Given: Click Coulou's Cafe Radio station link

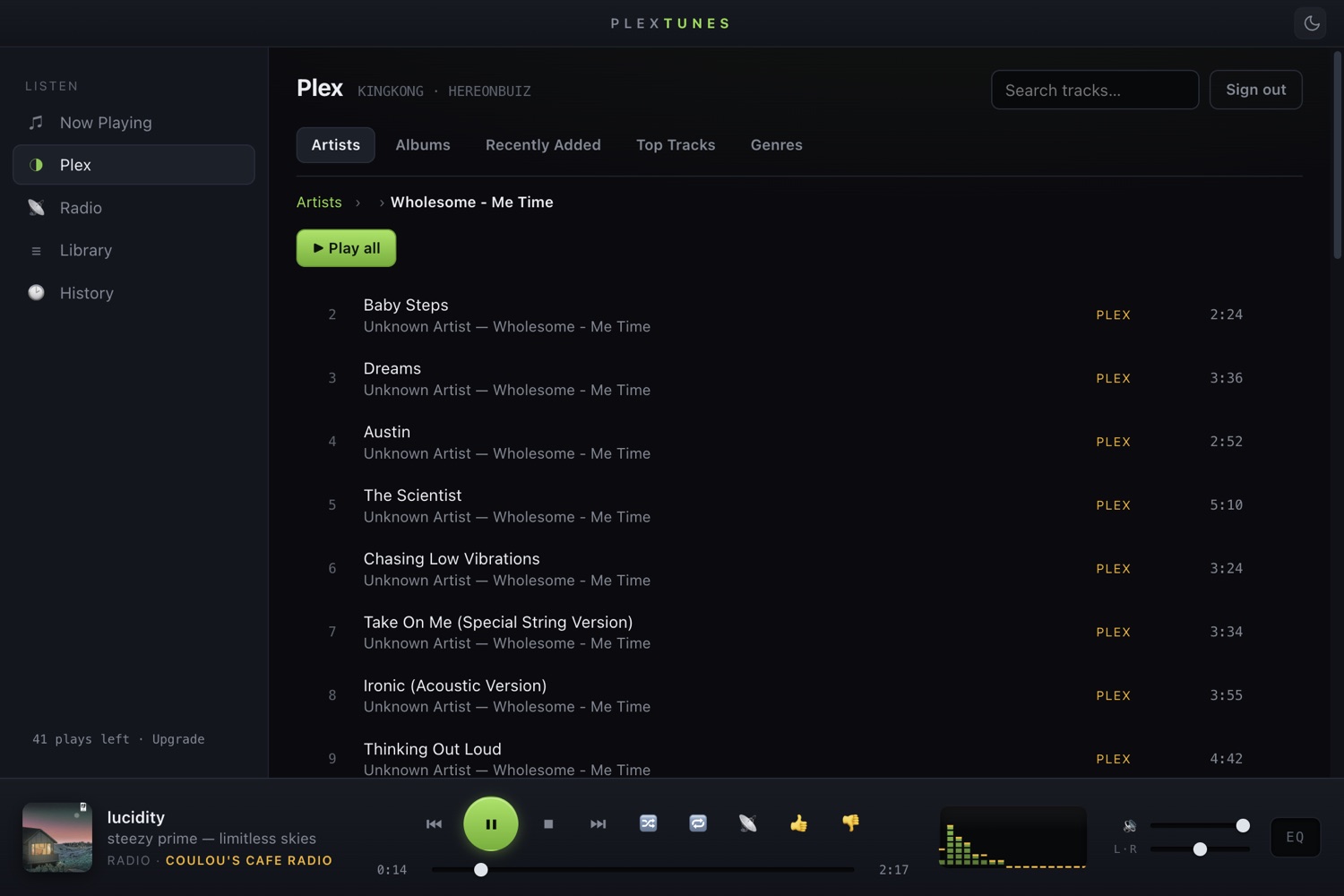Looking at the screenshot, I should click(x=249, y=860).
